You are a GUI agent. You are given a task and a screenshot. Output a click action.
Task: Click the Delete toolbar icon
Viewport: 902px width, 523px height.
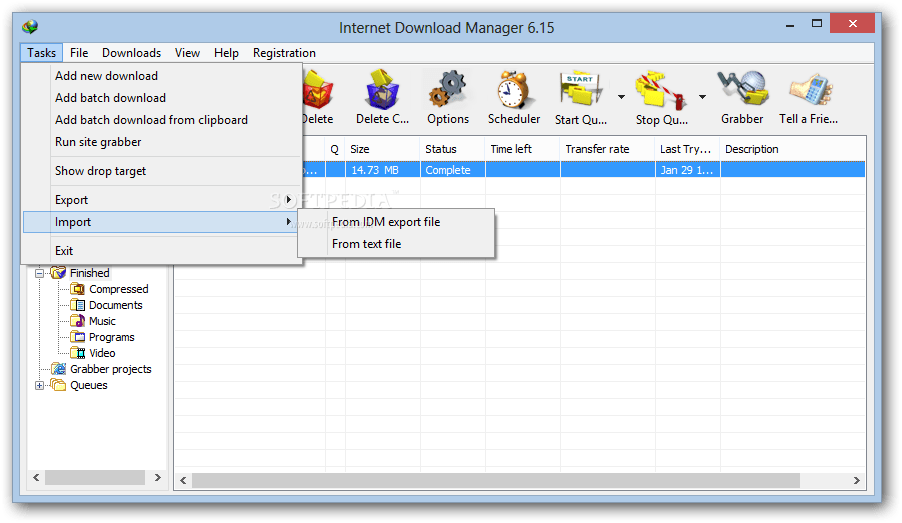pyautogui.click(x=318, y=90)
